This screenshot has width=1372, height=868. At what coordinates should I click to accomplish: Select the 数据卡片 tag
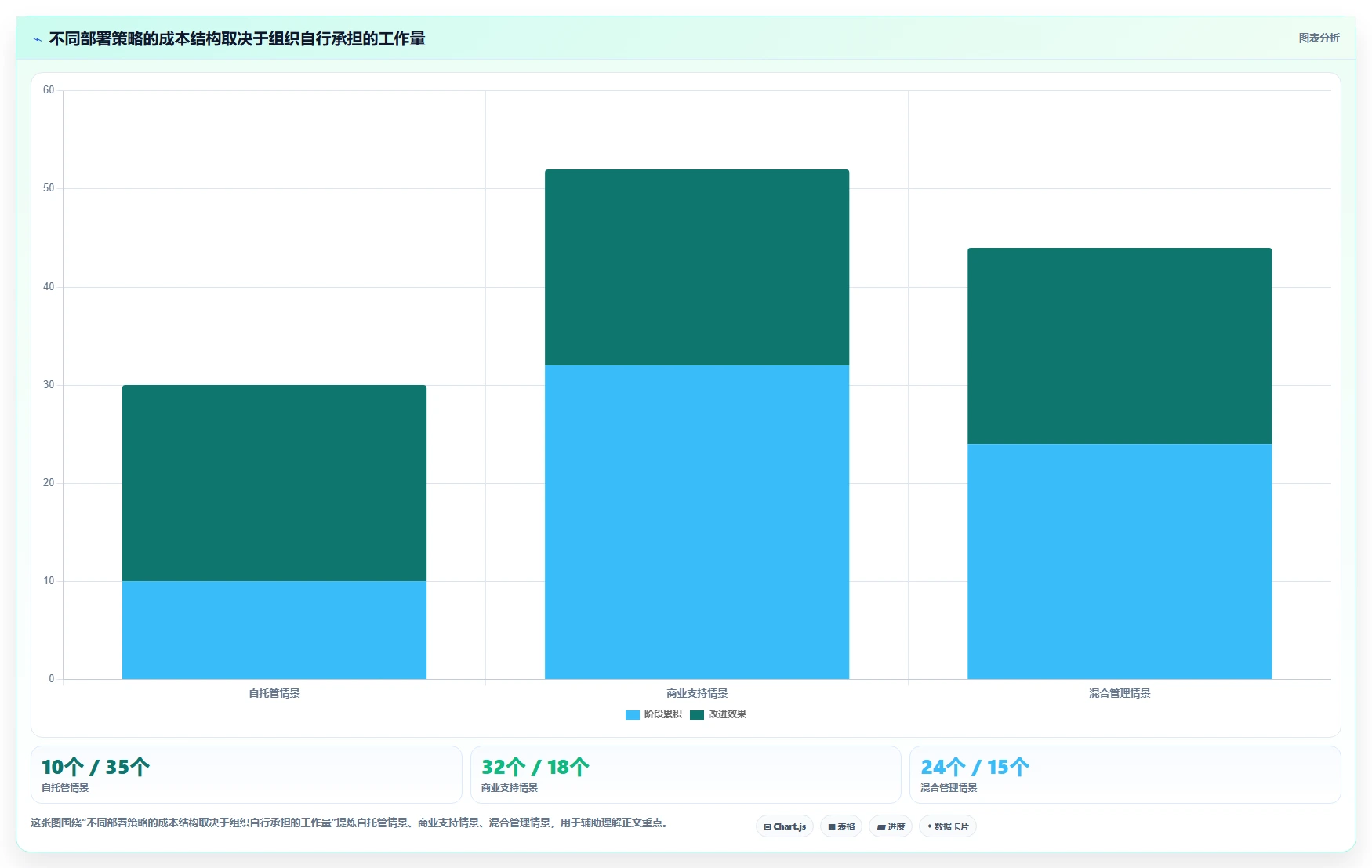tap(948, 826)
